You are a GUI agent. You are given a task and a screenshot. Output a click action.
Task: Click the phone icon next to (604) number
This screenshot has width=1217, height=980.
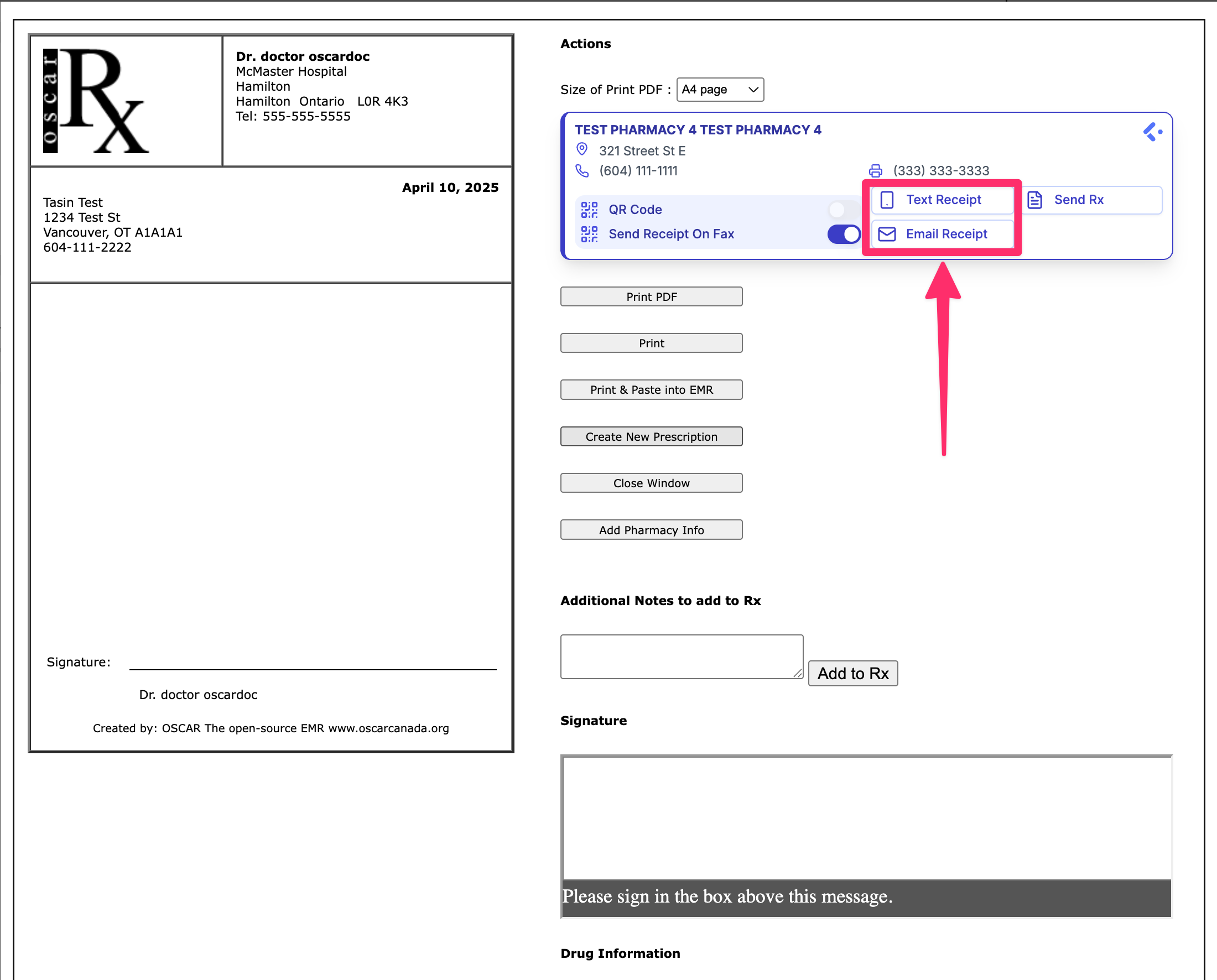(x=582, y=170)
